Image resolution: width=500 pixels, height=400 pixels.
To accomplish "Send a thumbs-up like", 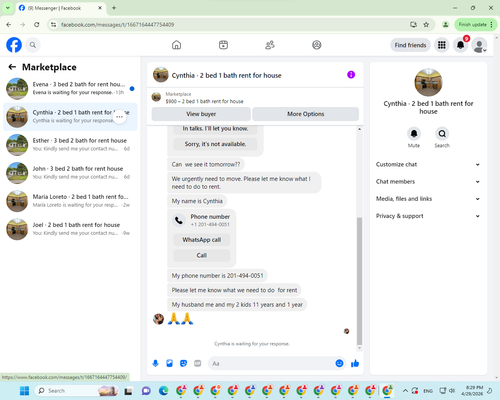I will point(355,363).
